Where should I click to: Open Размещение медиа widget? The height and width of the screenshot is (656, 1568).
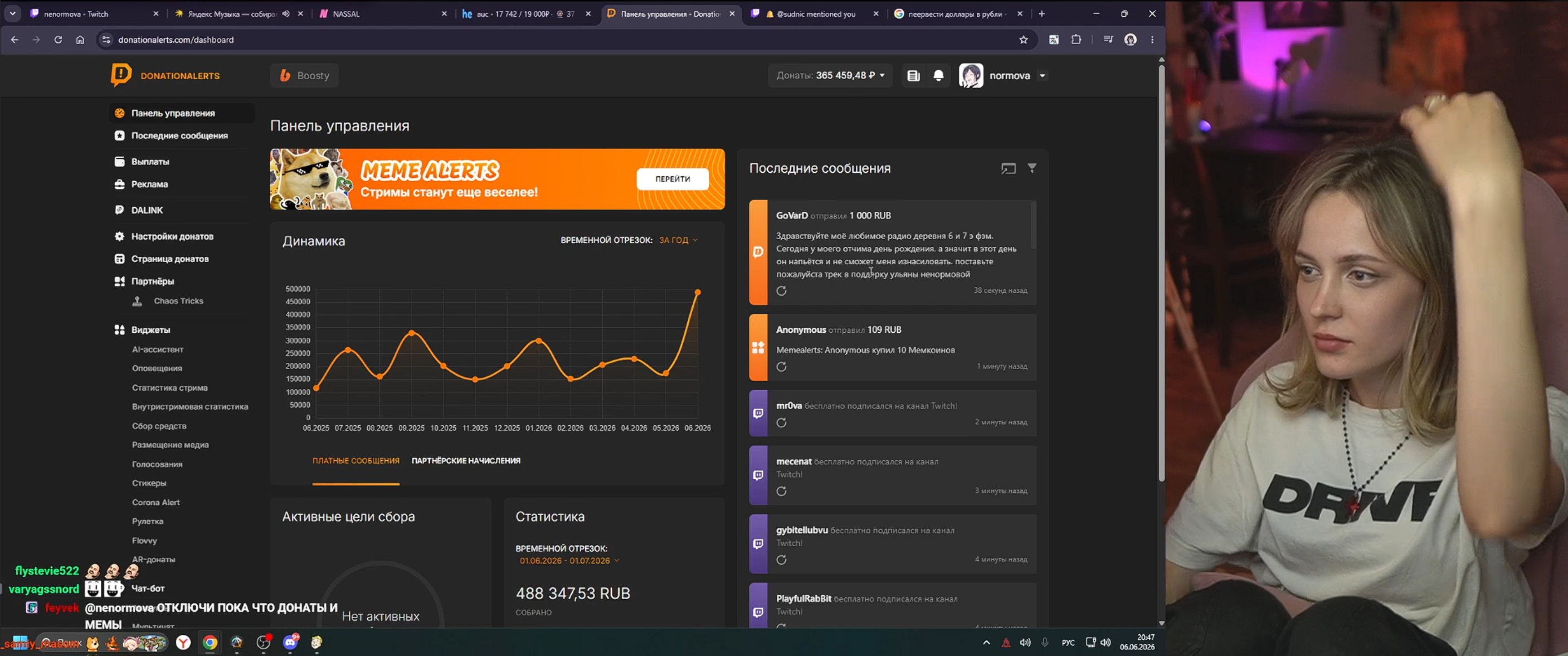tap(171, 445)
